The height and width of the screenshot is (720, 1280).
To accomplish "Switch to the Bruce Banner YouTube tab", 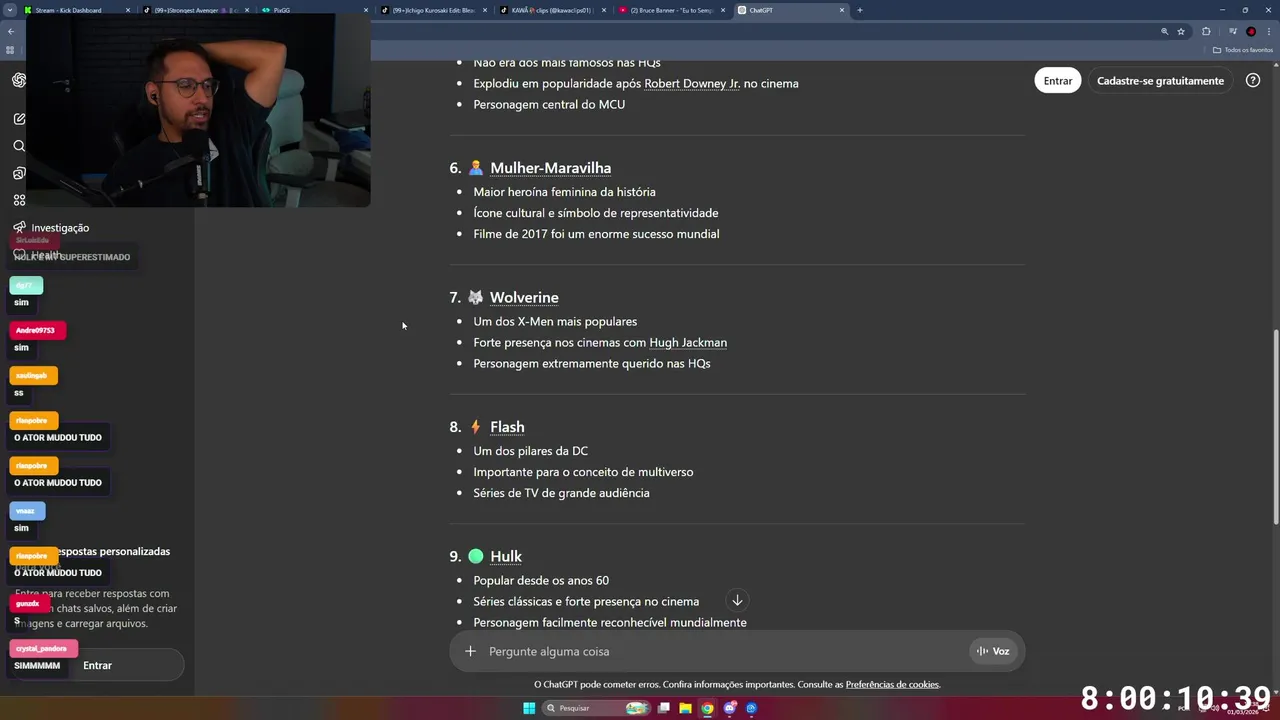I will (672, 10).
